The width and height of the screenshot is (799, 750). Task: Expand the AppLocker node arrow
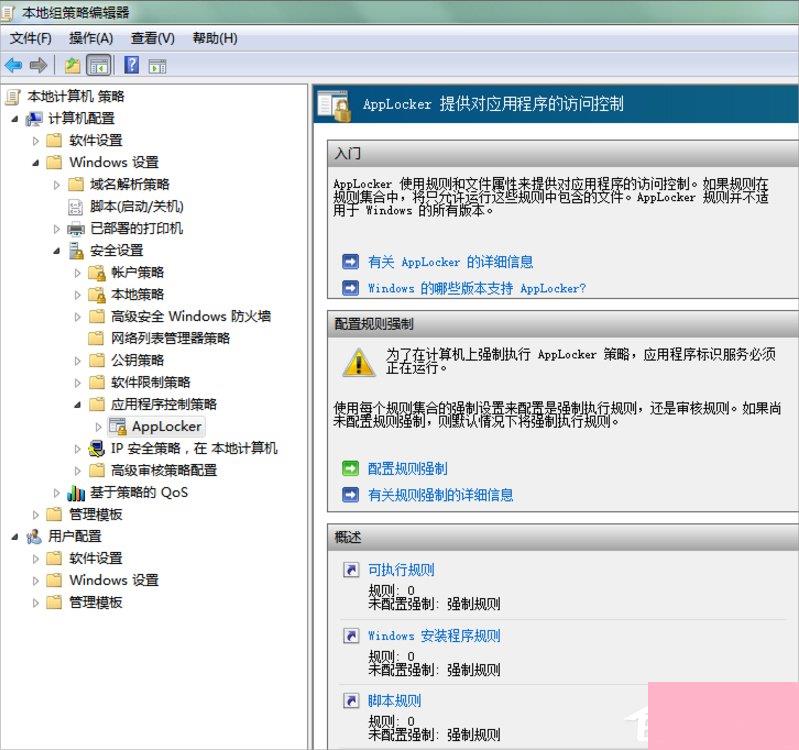tap(98, 427)
